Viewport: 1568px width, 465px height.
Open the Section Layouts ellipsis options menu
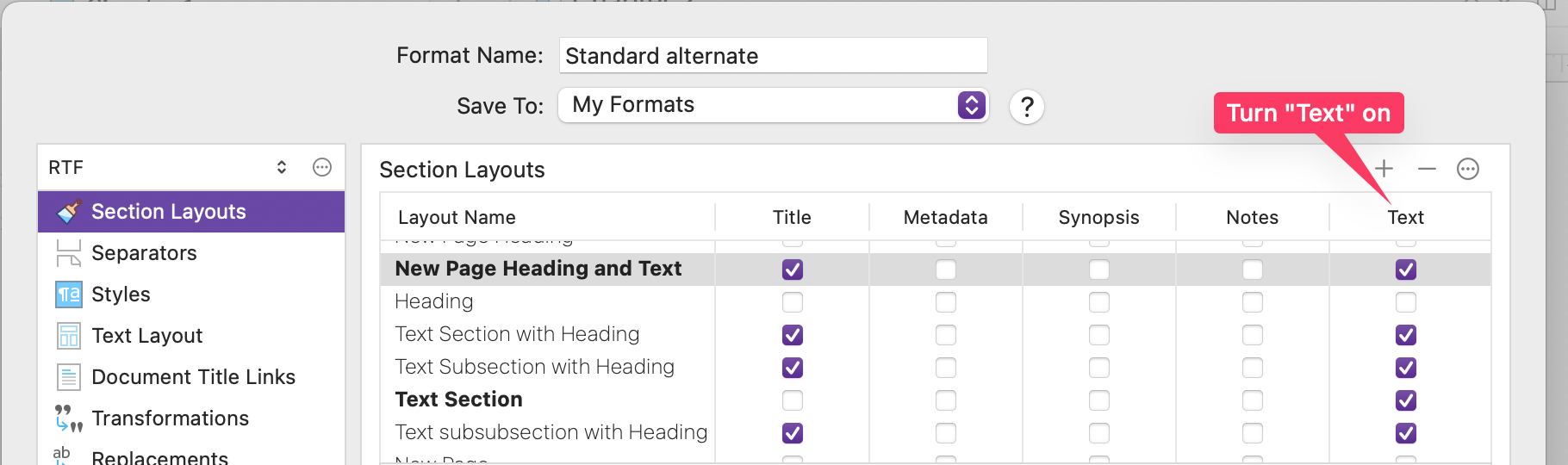1468,169
